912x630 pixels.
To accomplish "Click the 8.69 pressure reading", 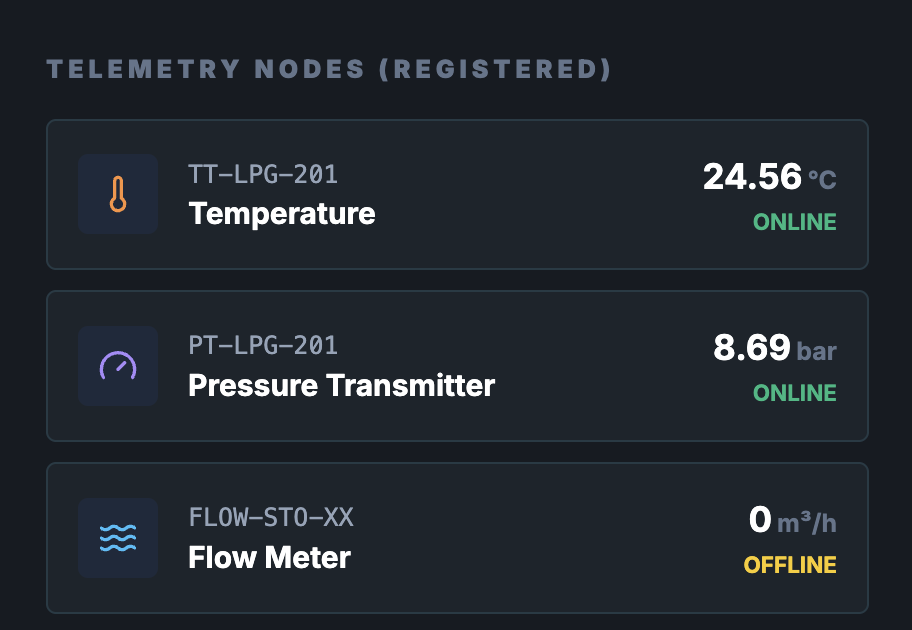I will tap(752, 349).
